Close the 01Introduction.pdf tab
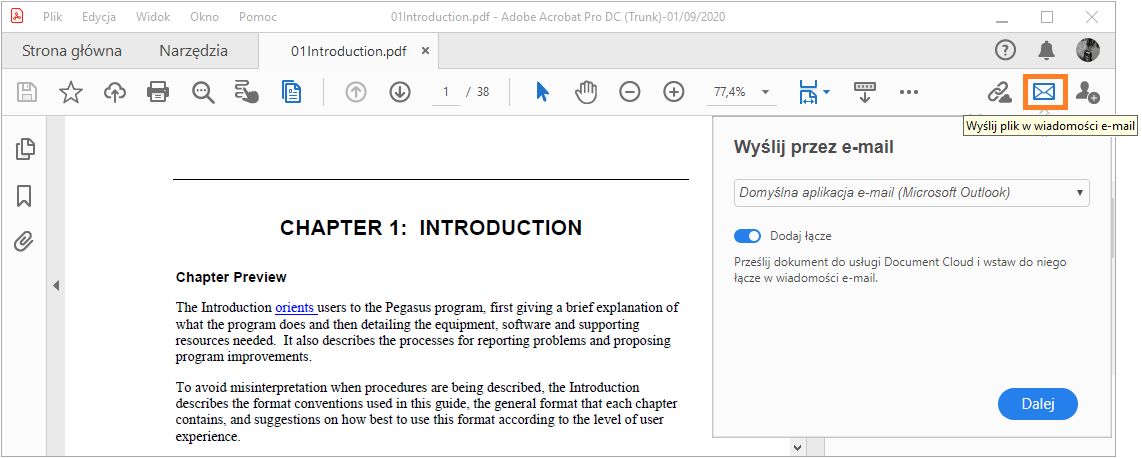 click(x=426, y=51)
